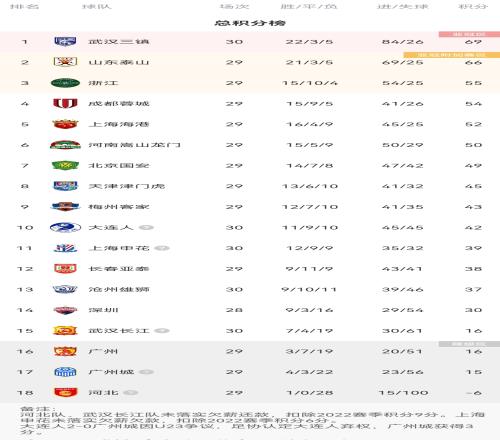Show info badge beside 武汉长江
Screen dimensions: 500x440
click(x=162, y=331)
